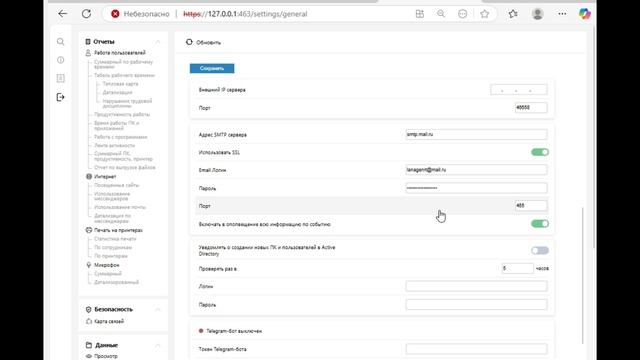Screen dimensions: 640x360
Task: Click the Адрес SMTP сервера field
Action: tap(476, 134)
